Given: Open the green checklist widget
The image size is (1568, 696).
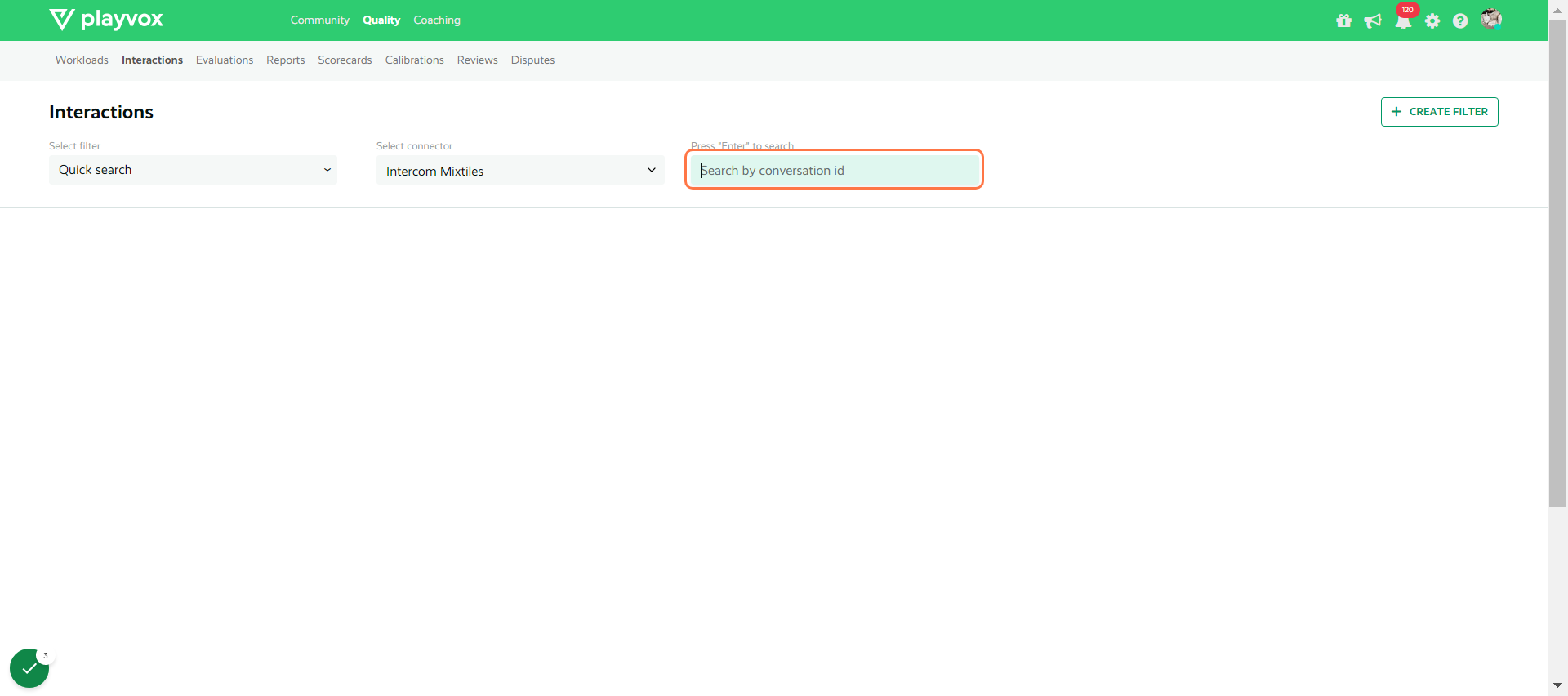Looking at the screenshot, I should pyautogui.click(x=29, y=668).
